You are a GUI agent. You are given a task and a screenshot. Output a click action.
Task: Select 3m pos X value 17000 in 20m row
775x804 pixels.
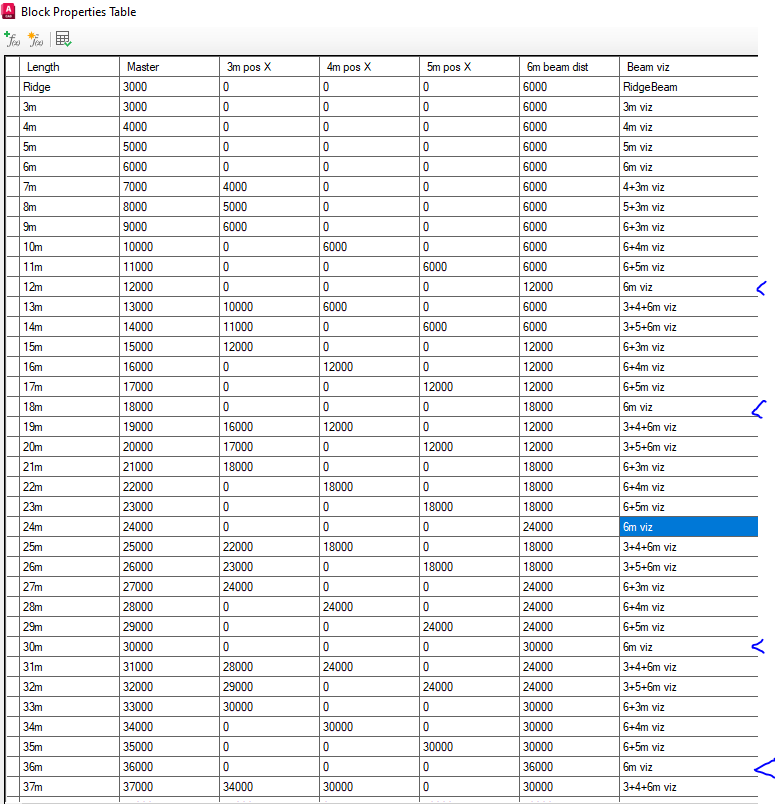[269, 447]
